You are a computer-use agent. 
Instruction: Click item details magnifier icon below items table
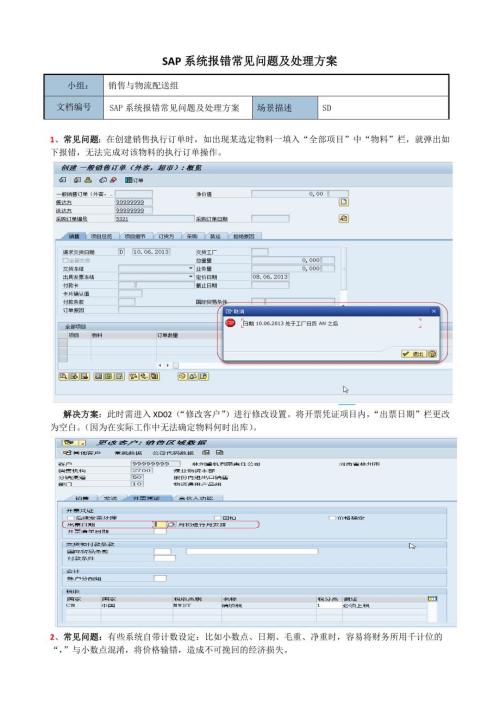pyautogui.click(x=63, y=376)
